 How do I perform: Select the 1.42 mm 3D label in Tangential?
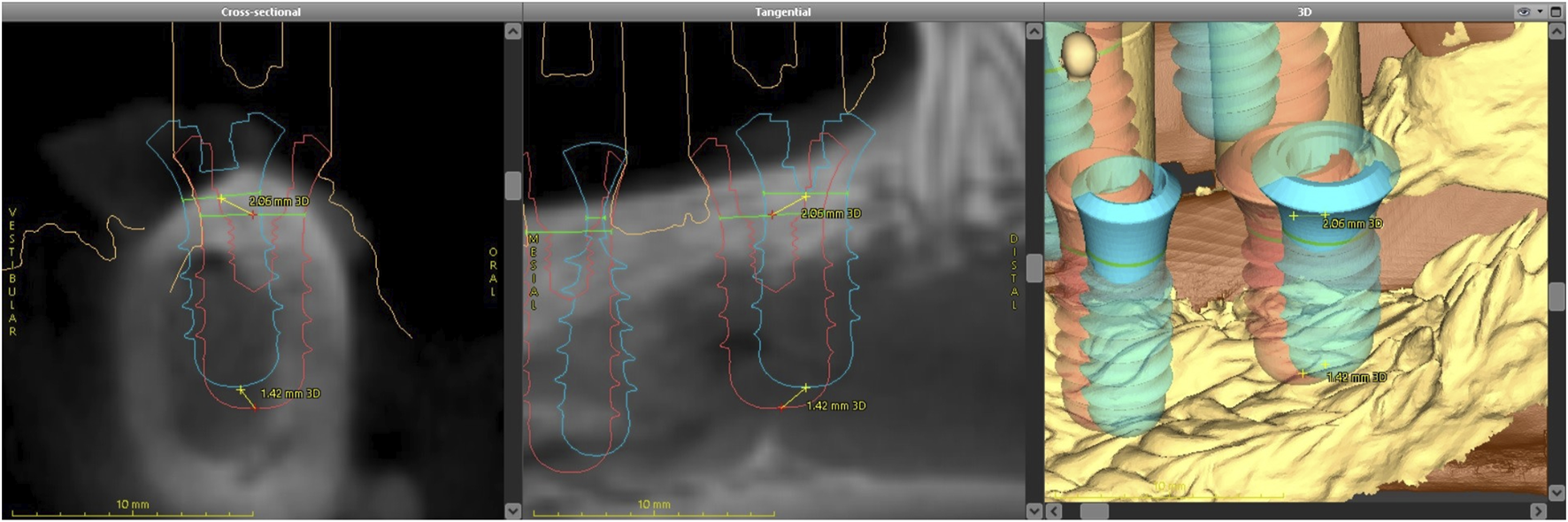[x=836, y=406]
